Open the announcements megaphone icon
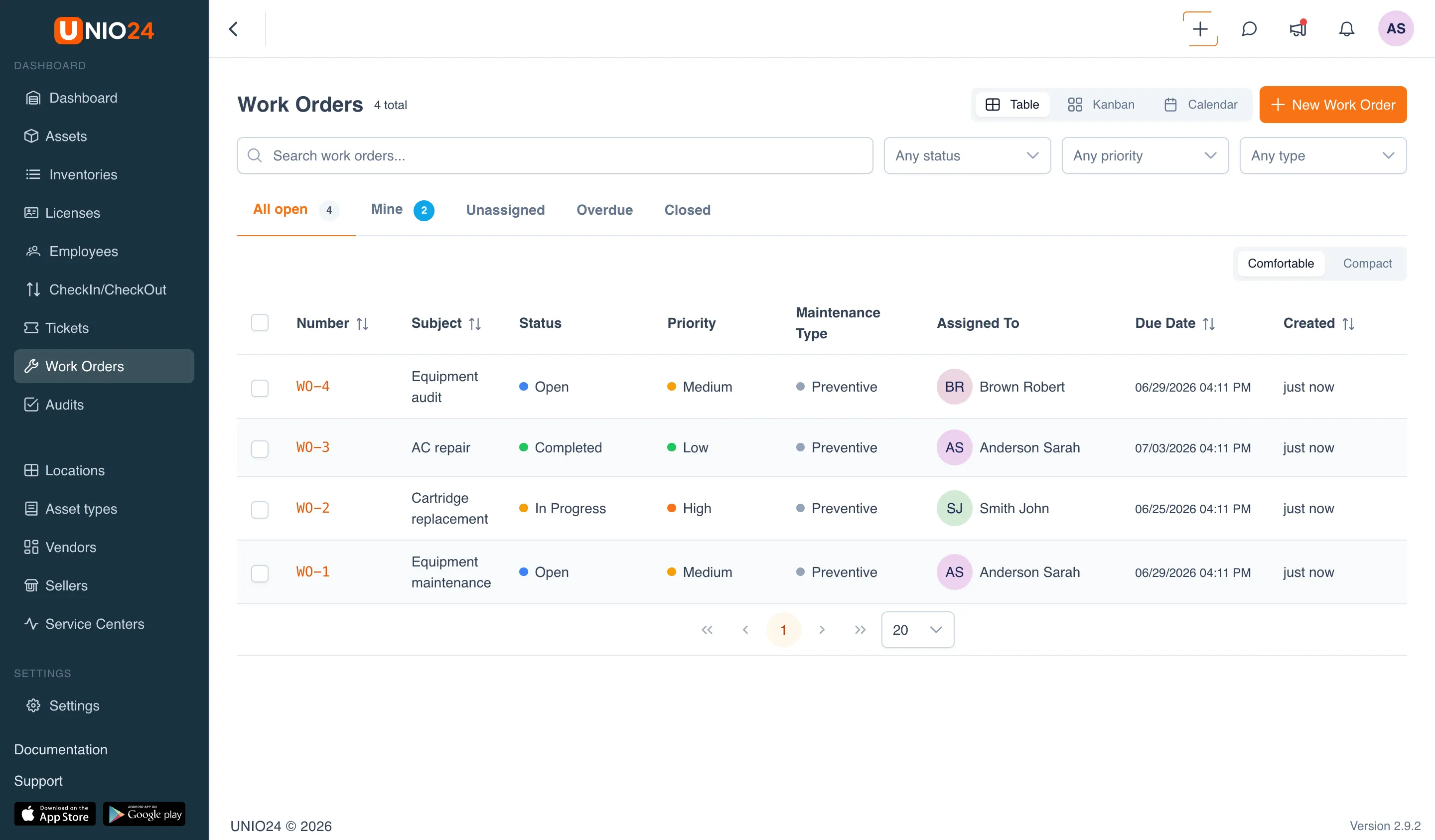1435x840 pixels. point(1298,29)
